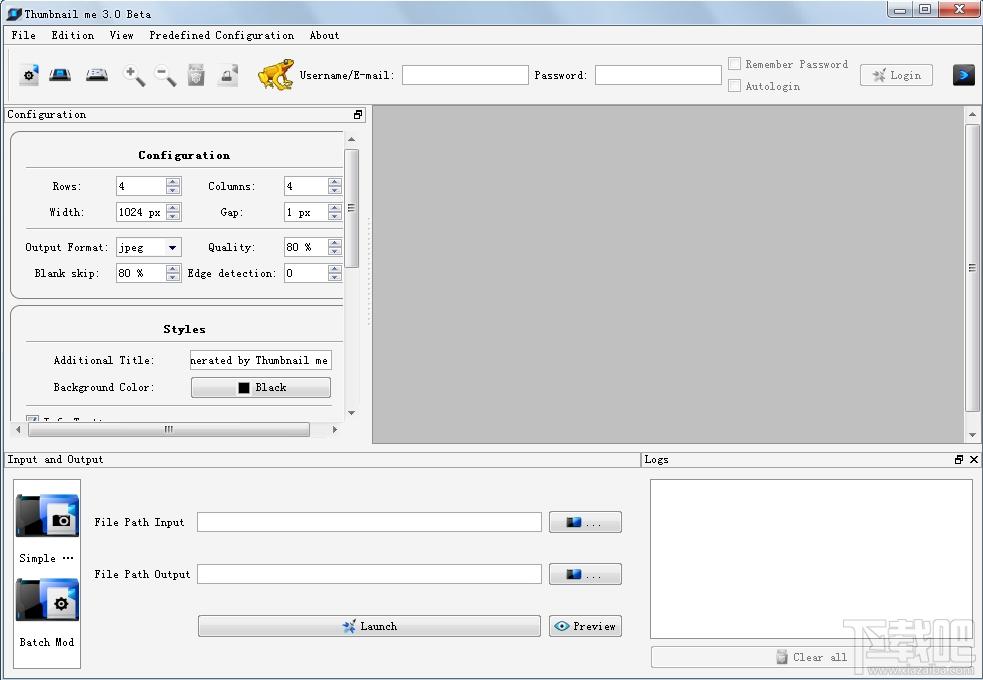The width and height of the screenshot is (983, 680).
Task: Open the File menu
Action: point(24,35)
